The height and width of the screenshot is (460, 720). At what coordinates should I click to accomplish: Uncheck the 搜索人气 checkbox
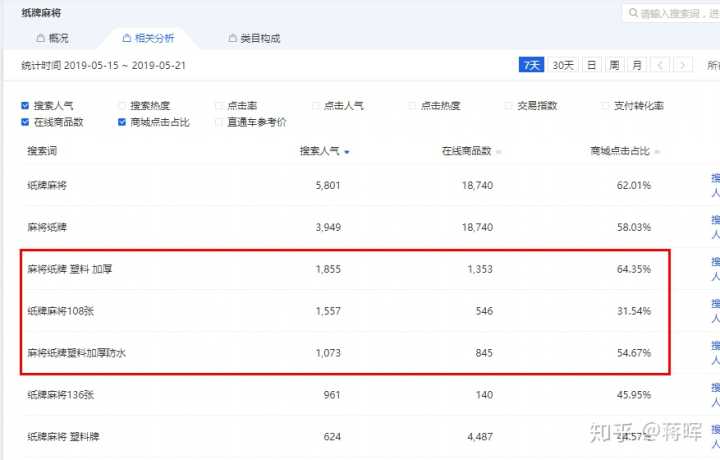[25, 105]
